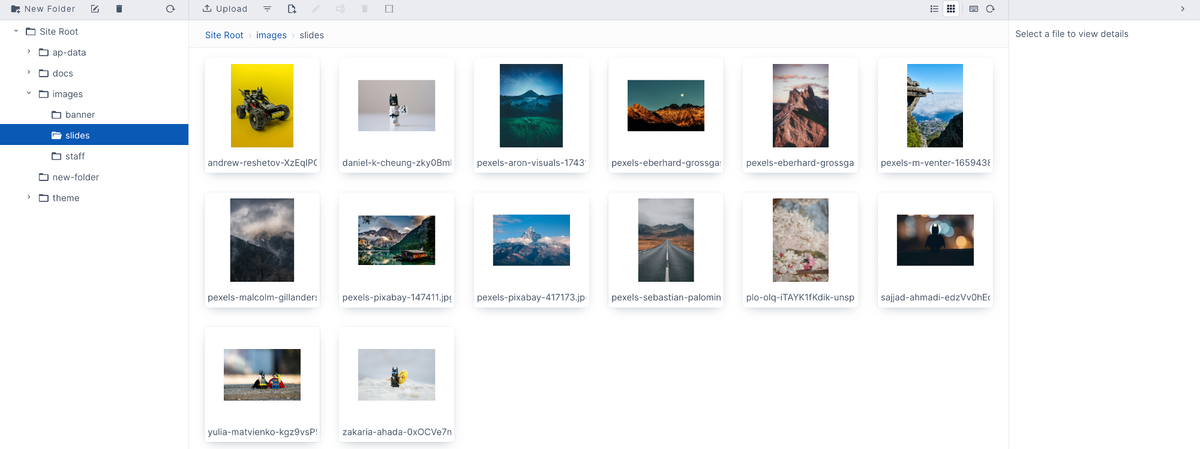
Task: Collapse the details panel with the chevron
Action: coord(1183,9)
